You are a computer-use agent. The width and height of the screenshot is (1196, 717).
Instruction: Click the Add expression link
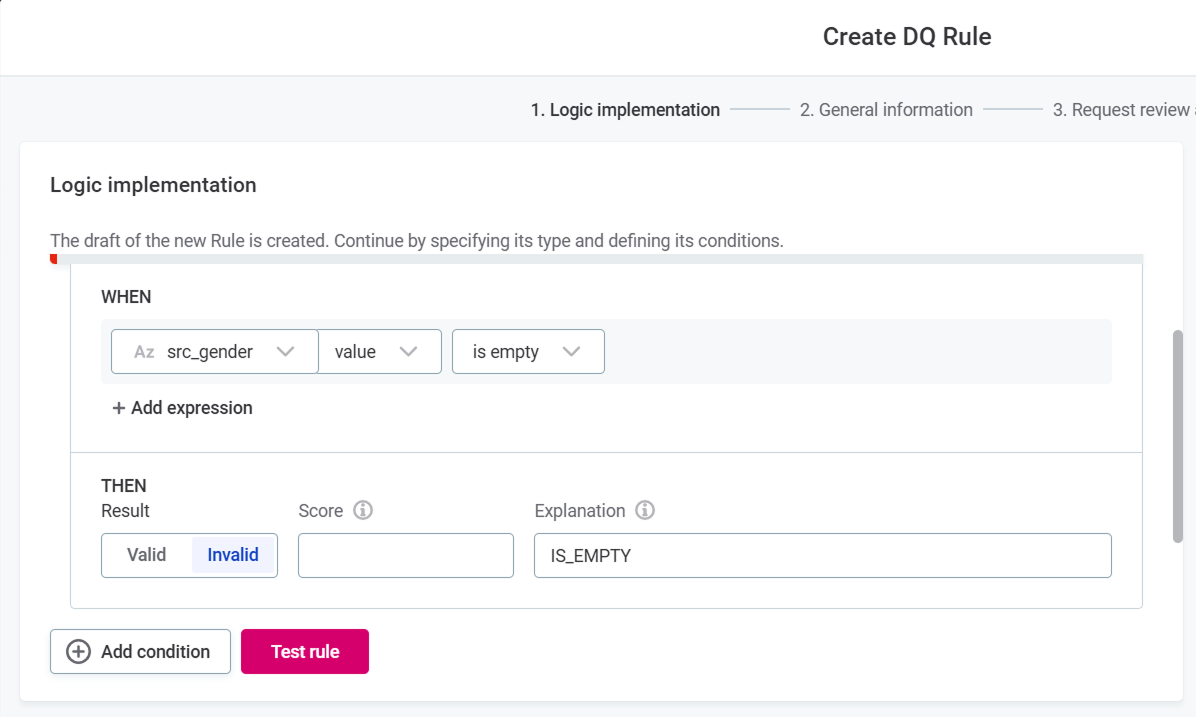pyautogui.click(x=191, y=408)
